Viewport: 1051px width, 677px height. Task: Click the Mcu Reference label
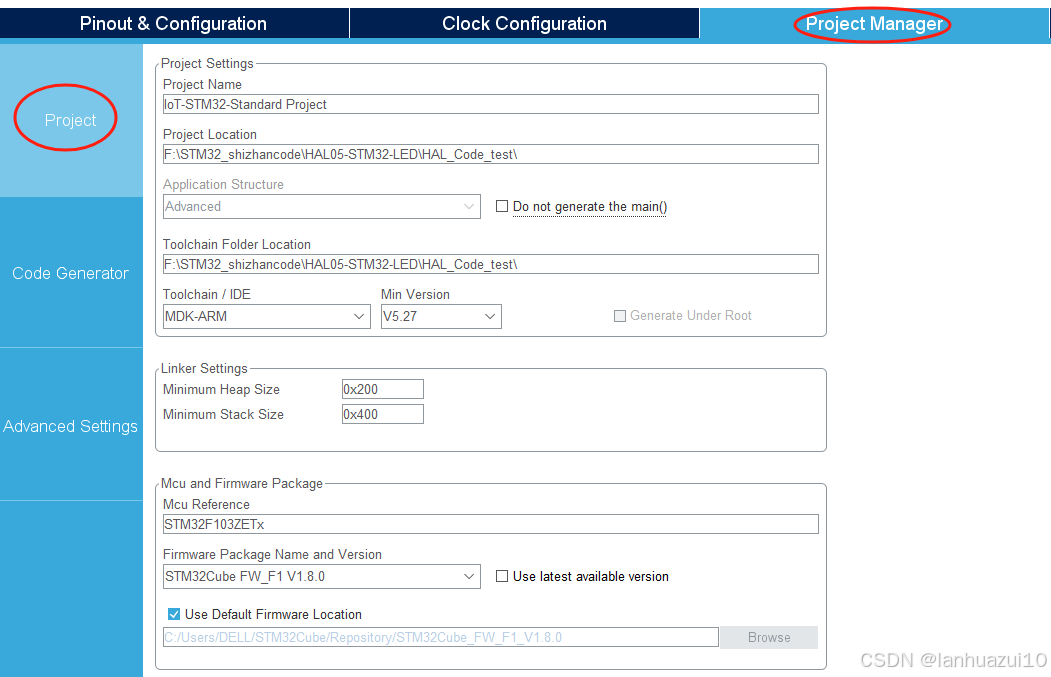[206, 504]
